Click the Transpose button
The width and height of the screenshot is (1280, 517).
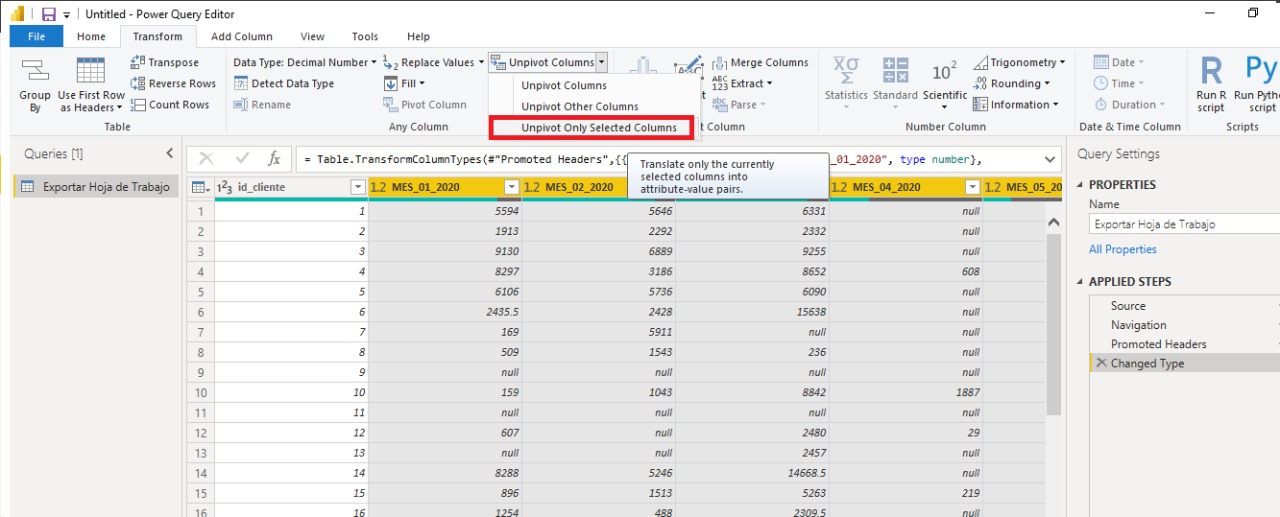[x=165, y=62]
